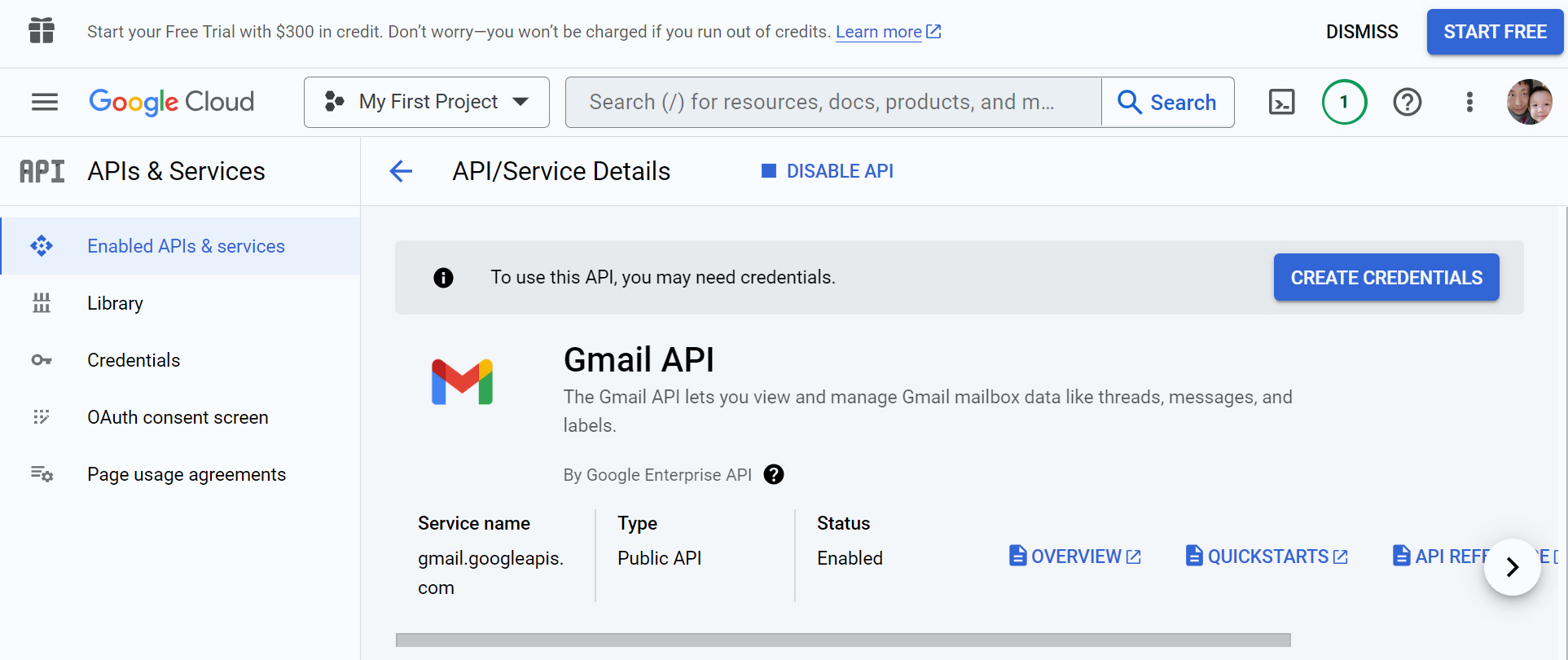Activate Cloud Shell terminal icon
Image resolution: width=1568 pixels, height=660 pixels.
[1281, 102]
